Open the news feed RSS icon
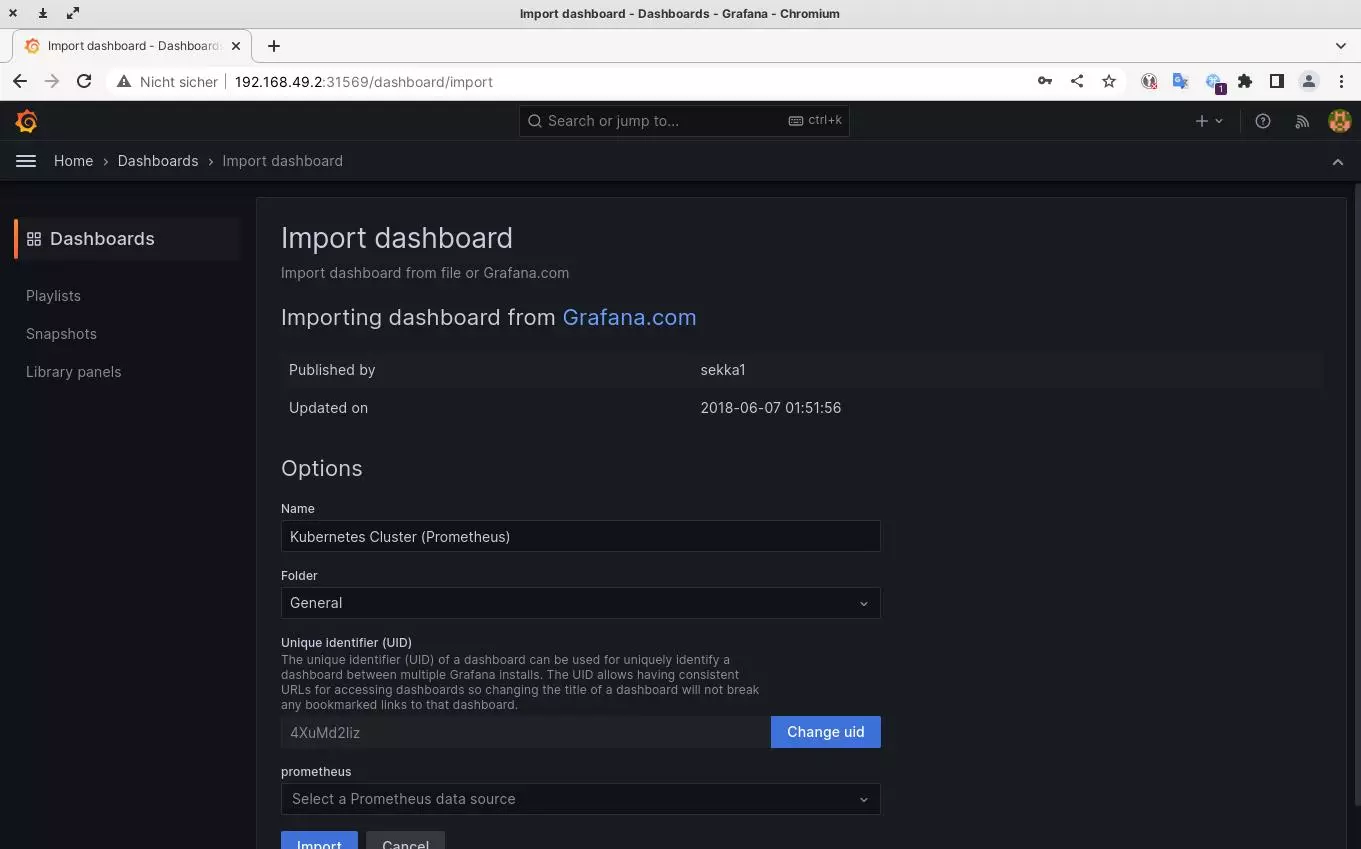The width and height of the screenshot is (1361, 849). [1302, 121]
